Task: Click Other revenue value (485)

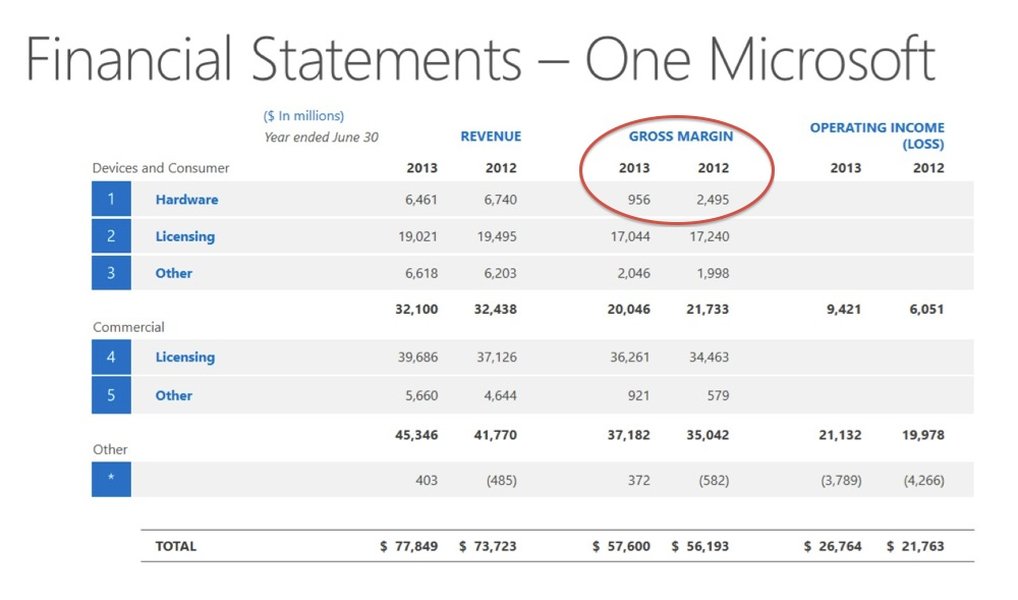Action: click(501, 481)
